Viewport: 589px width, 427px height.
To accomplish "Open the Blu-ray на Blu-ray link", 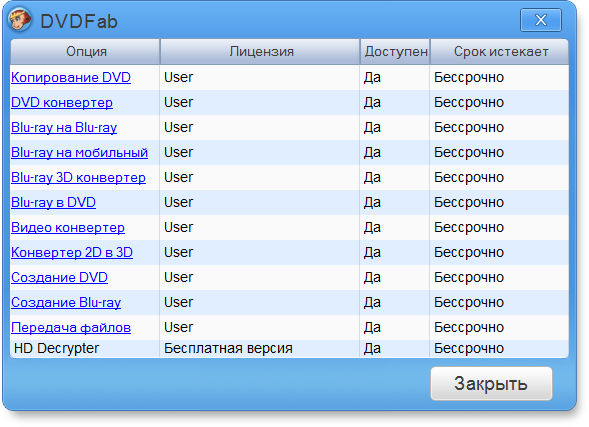I will point(64,128).
